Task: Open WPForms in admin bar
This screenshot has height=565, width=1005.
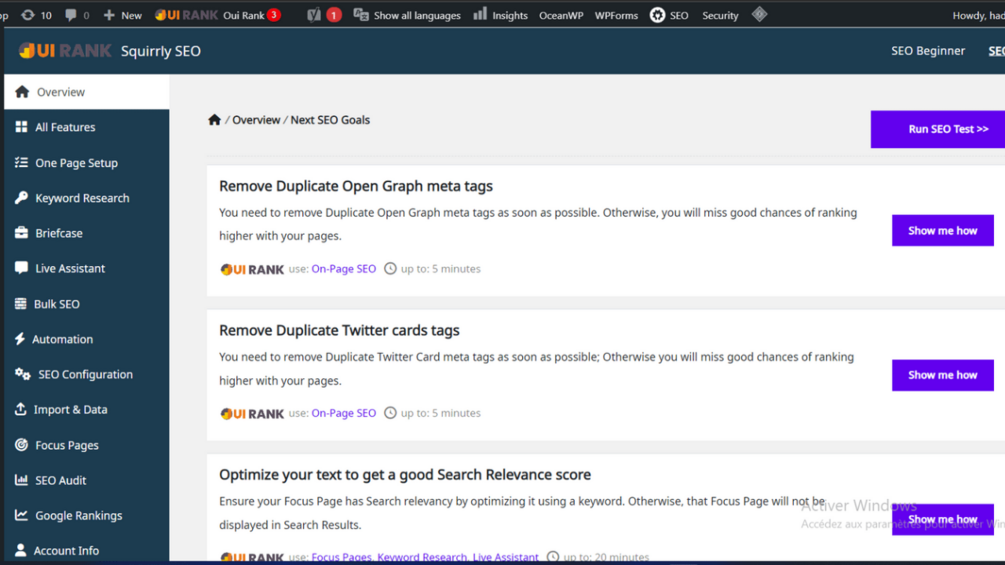Action: pos(616,15)
